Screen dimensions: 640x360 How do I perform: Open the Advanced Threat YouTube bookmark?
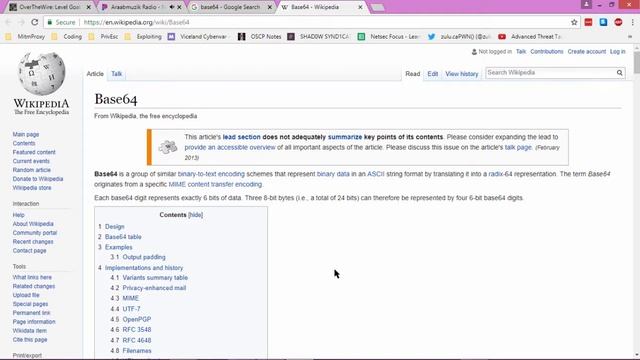[x=530, y=37]
